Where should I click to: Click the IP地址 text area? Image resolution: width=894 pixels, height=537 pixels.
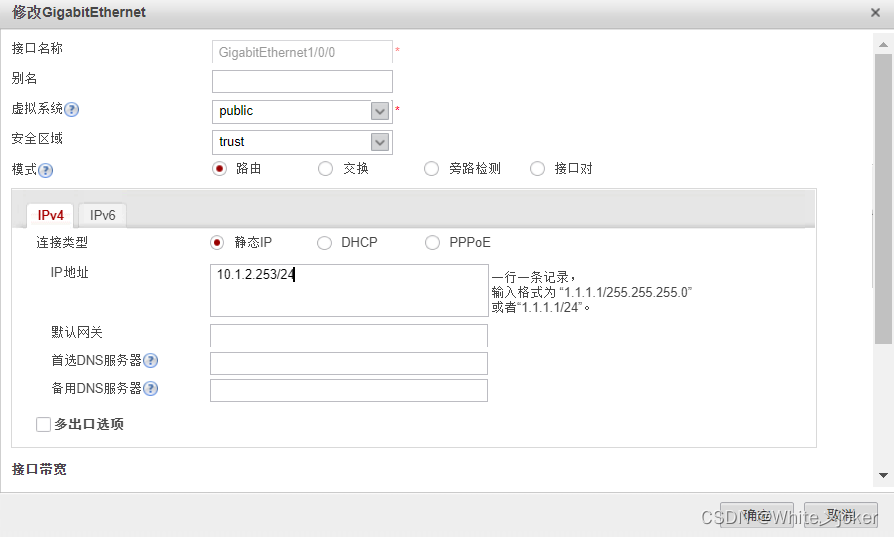coord(349,290)
